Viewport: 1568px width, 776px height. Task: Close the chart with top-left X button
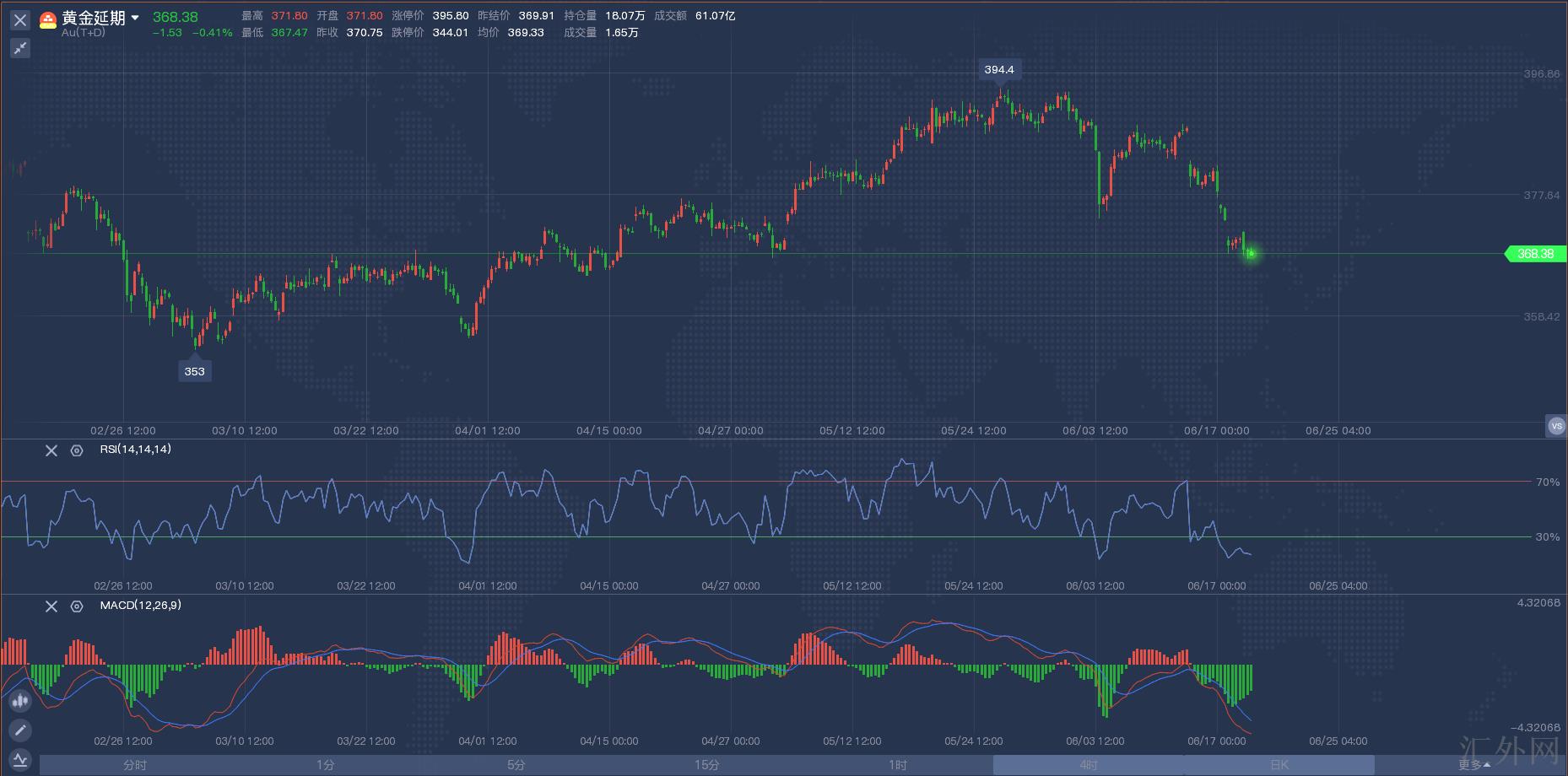pyautogui.click(x=20, y=19)
